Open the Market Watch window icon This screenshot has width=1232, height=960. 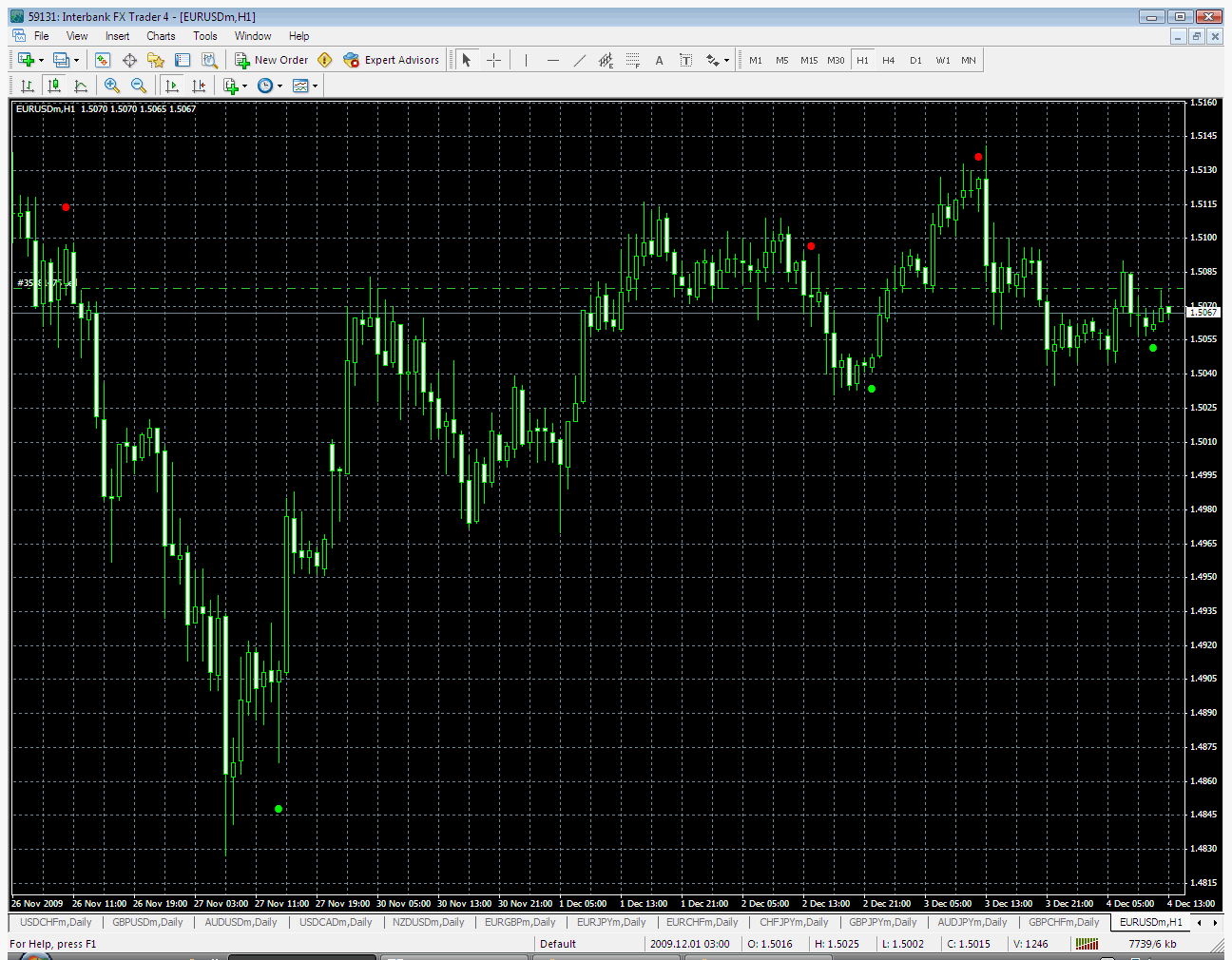[x=103, y=60]
